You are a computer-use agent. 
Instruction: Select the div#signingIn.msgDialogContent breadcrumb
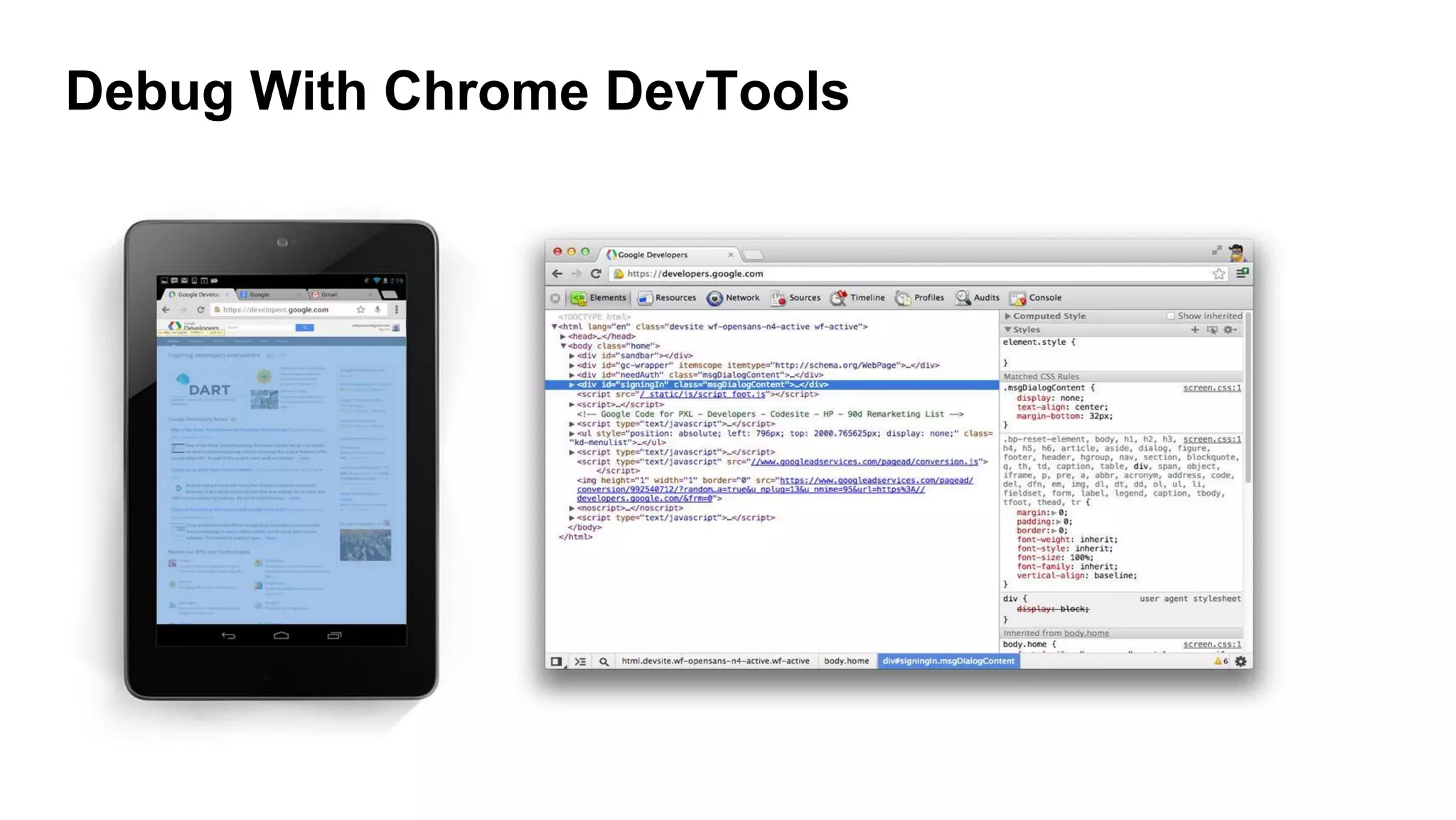[x=948, y=661]
